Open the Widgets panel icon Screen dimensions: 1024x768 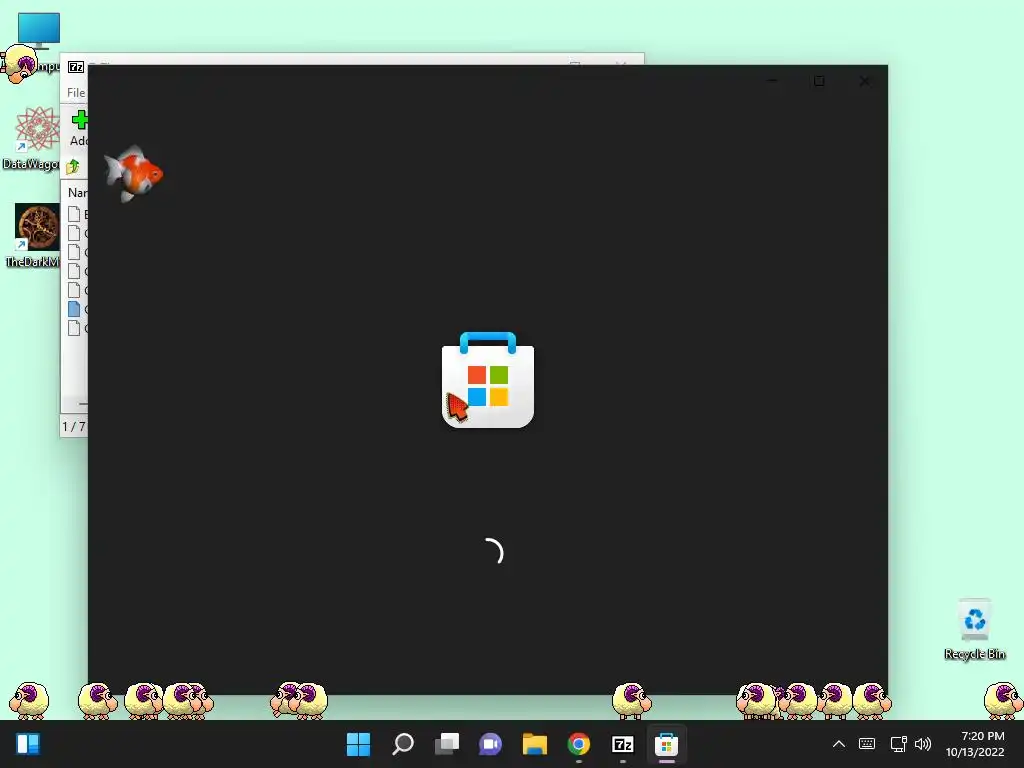point(28,744)
